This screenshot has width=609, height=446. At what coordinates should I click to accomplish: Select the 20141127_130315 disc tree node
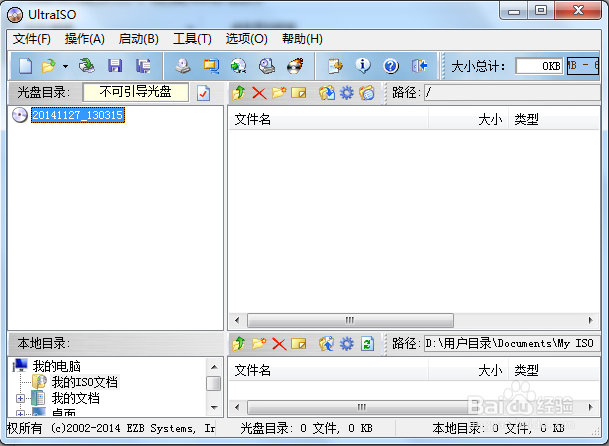point(78,115)
